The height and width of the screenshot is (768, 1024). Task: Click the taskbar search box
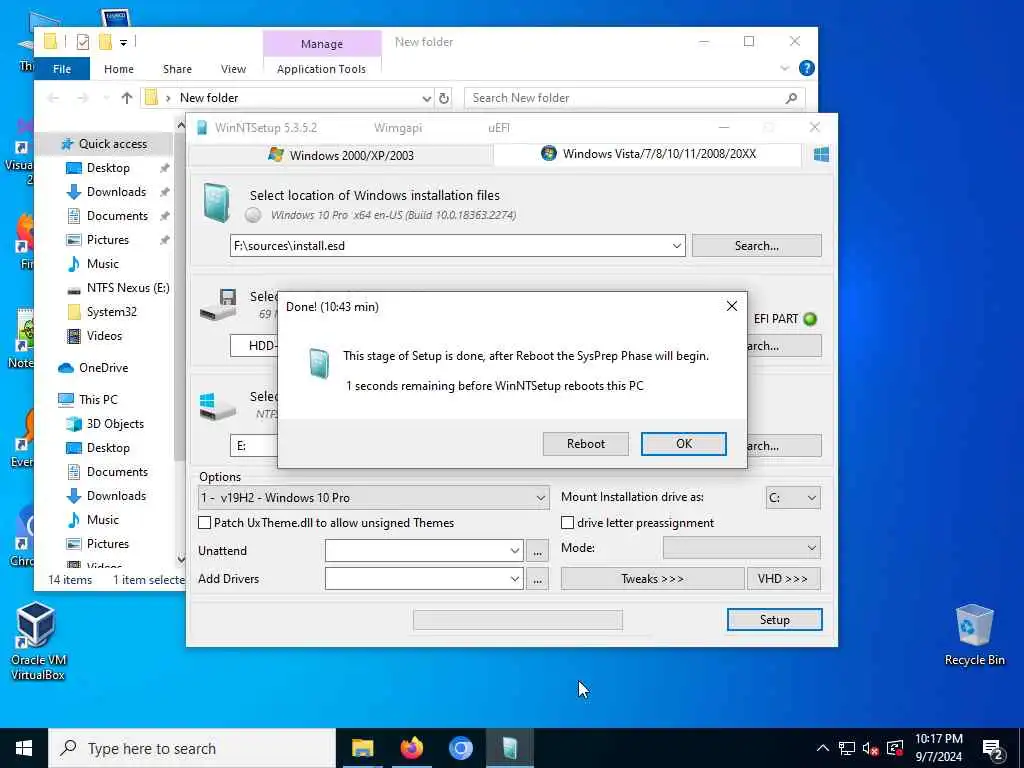192,748
